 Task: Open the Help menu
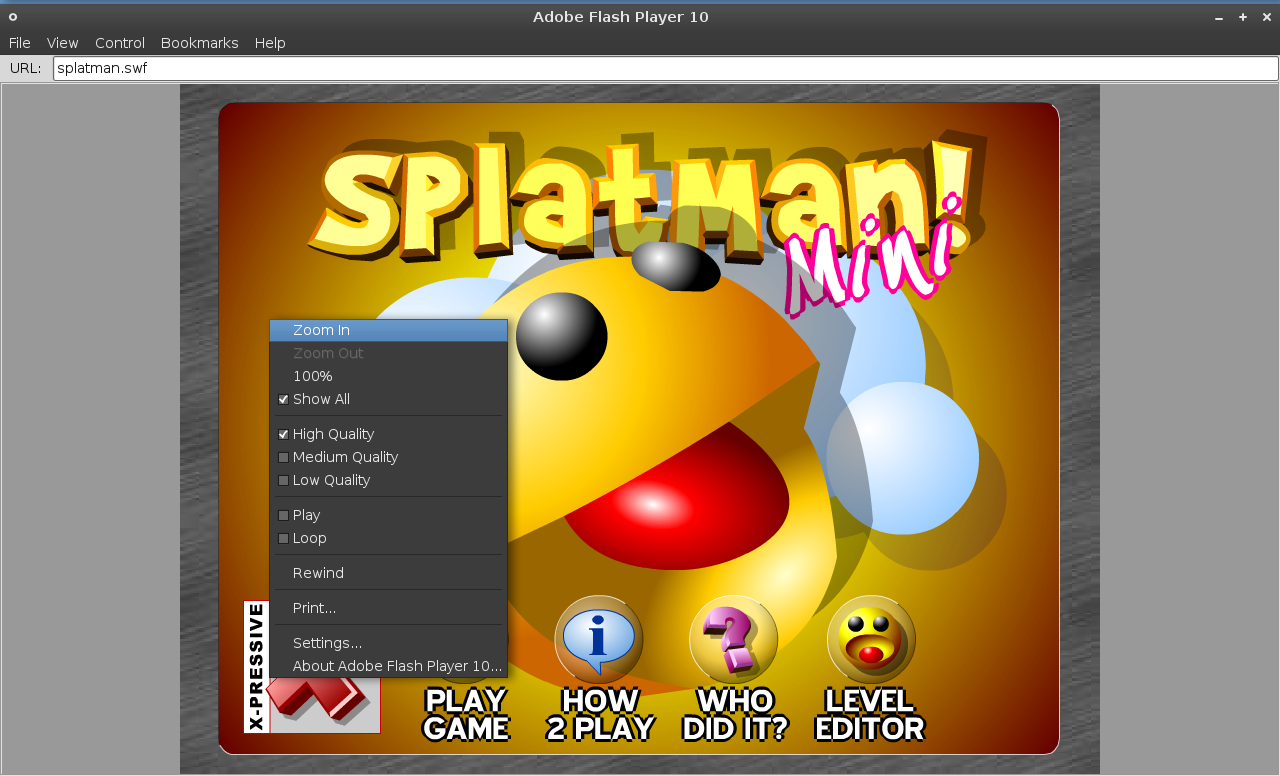[x=270, y=43]
